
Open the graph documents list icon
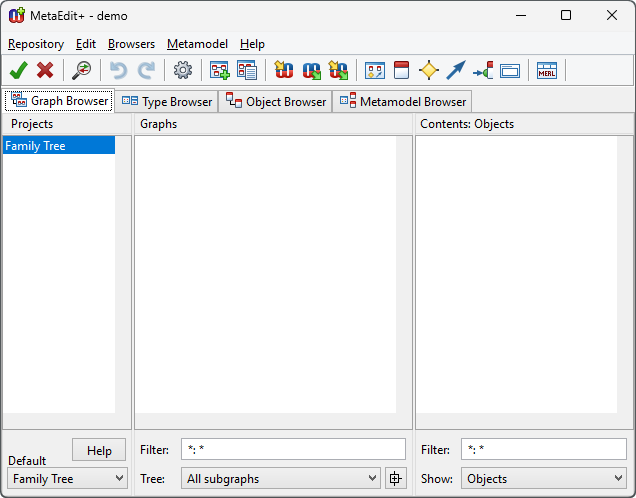tap(247, 71)
